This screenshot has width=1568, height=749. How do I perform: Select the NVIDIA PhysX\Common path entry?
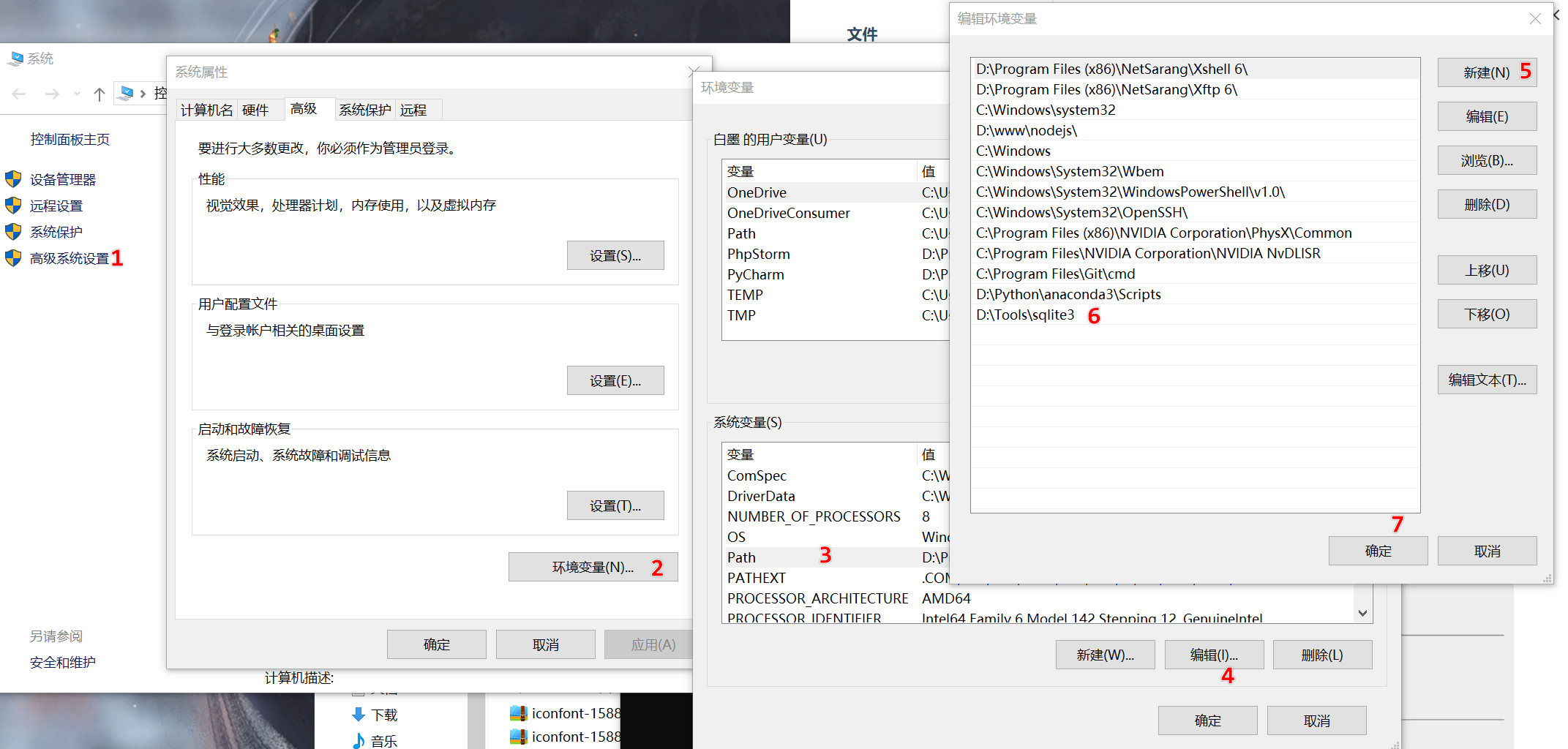pos(1196,233)
